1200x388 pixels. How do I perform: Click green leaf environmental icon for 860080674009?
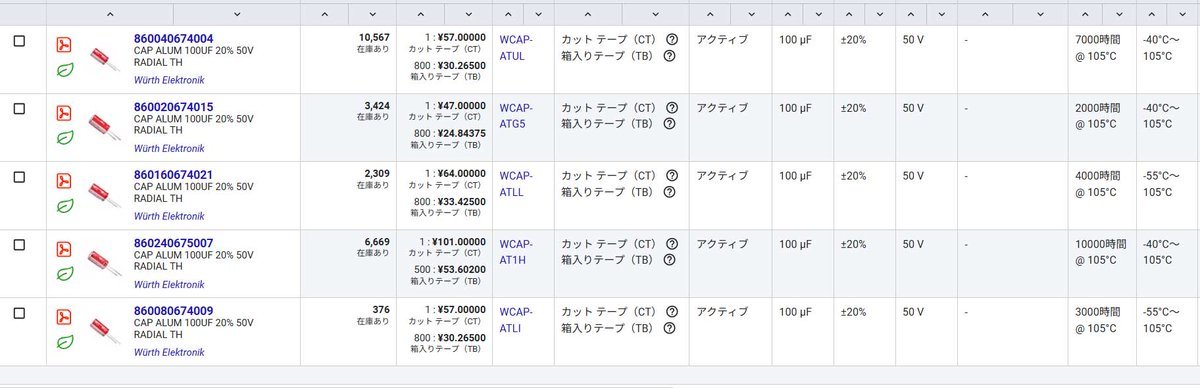coord(64,342)
